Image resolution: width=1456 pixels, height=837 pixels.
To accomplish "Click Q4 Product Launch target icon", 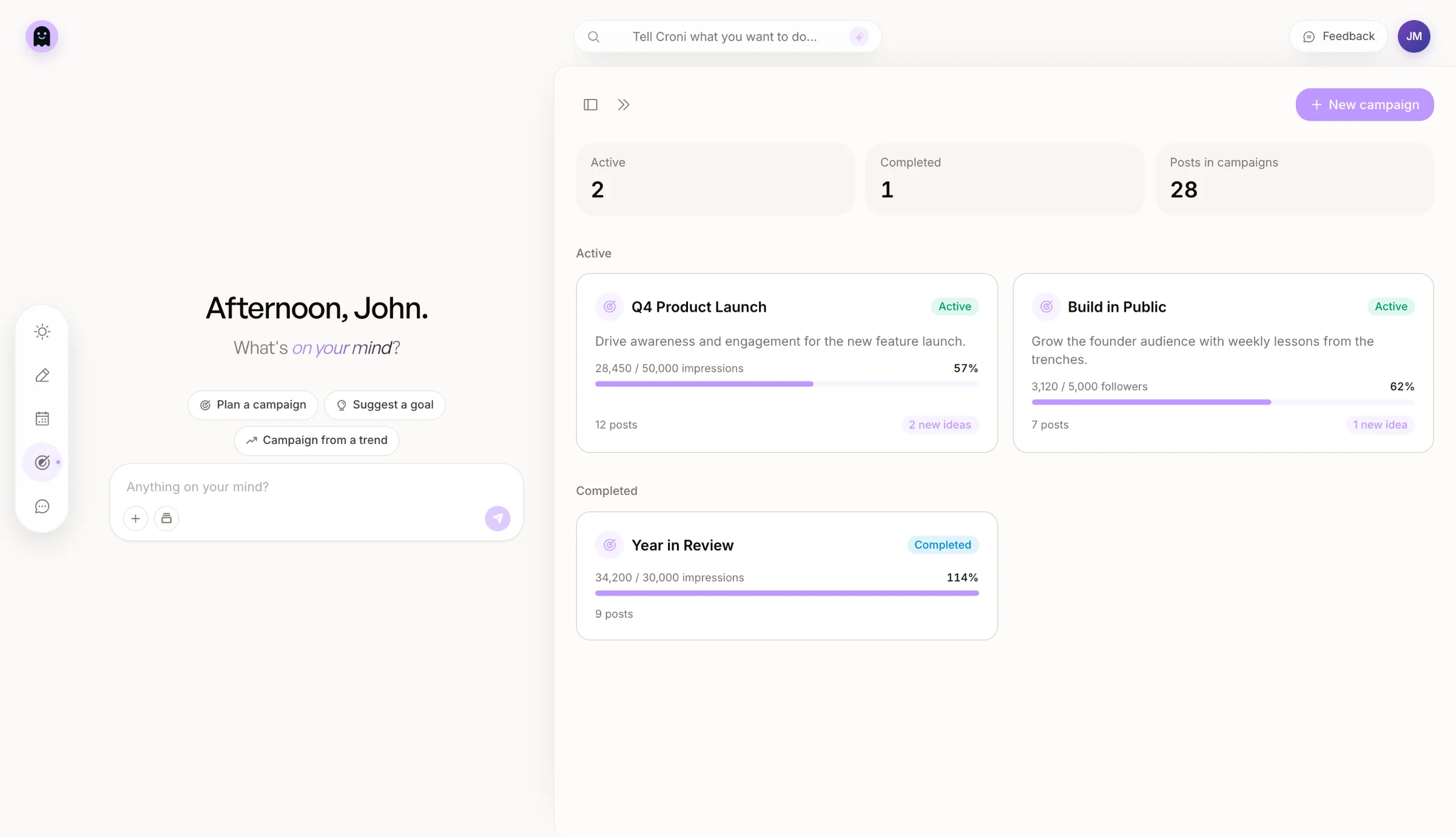I will pos(610,307).
